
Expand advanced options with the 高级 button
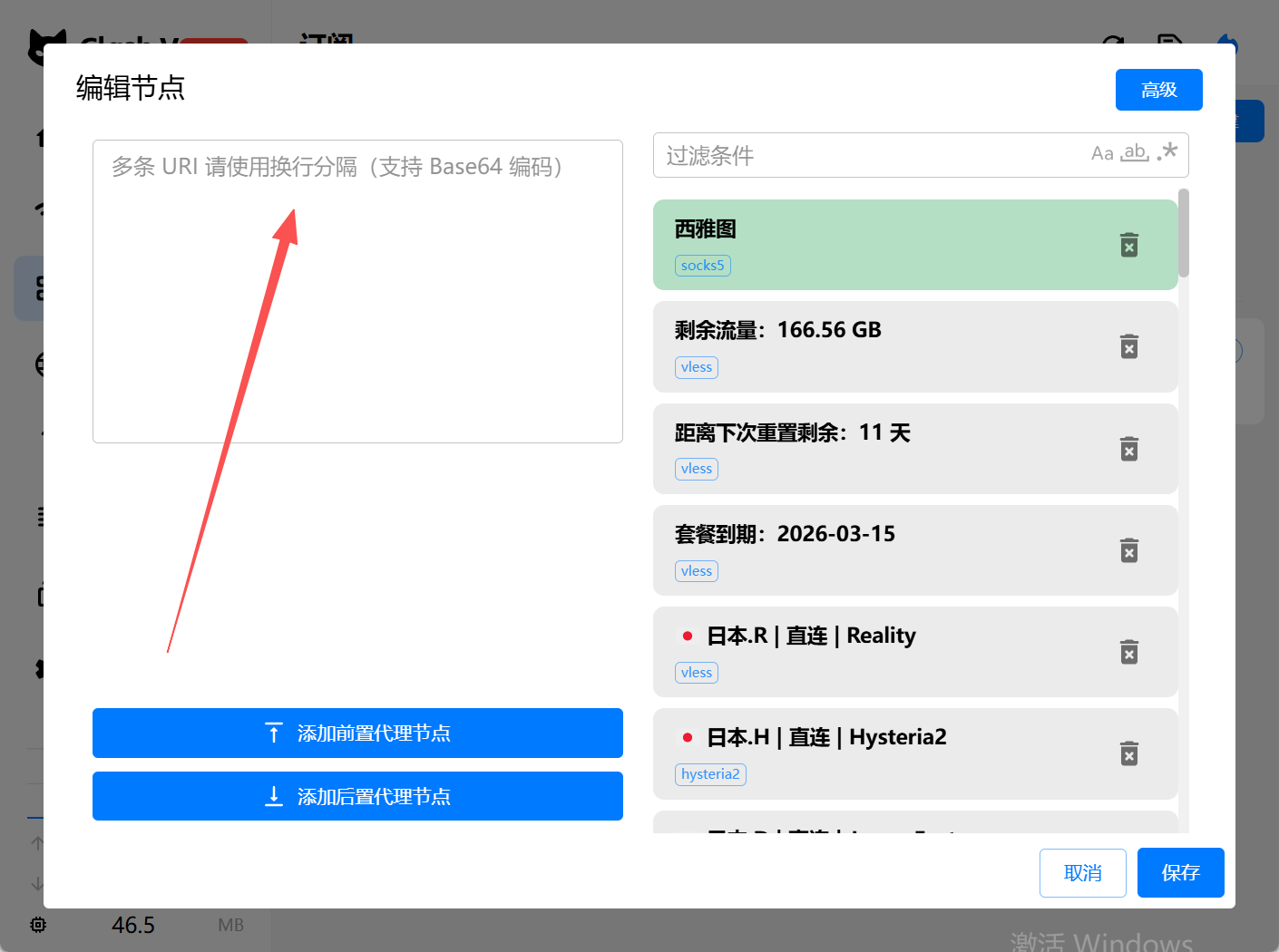click(1158, 89)
